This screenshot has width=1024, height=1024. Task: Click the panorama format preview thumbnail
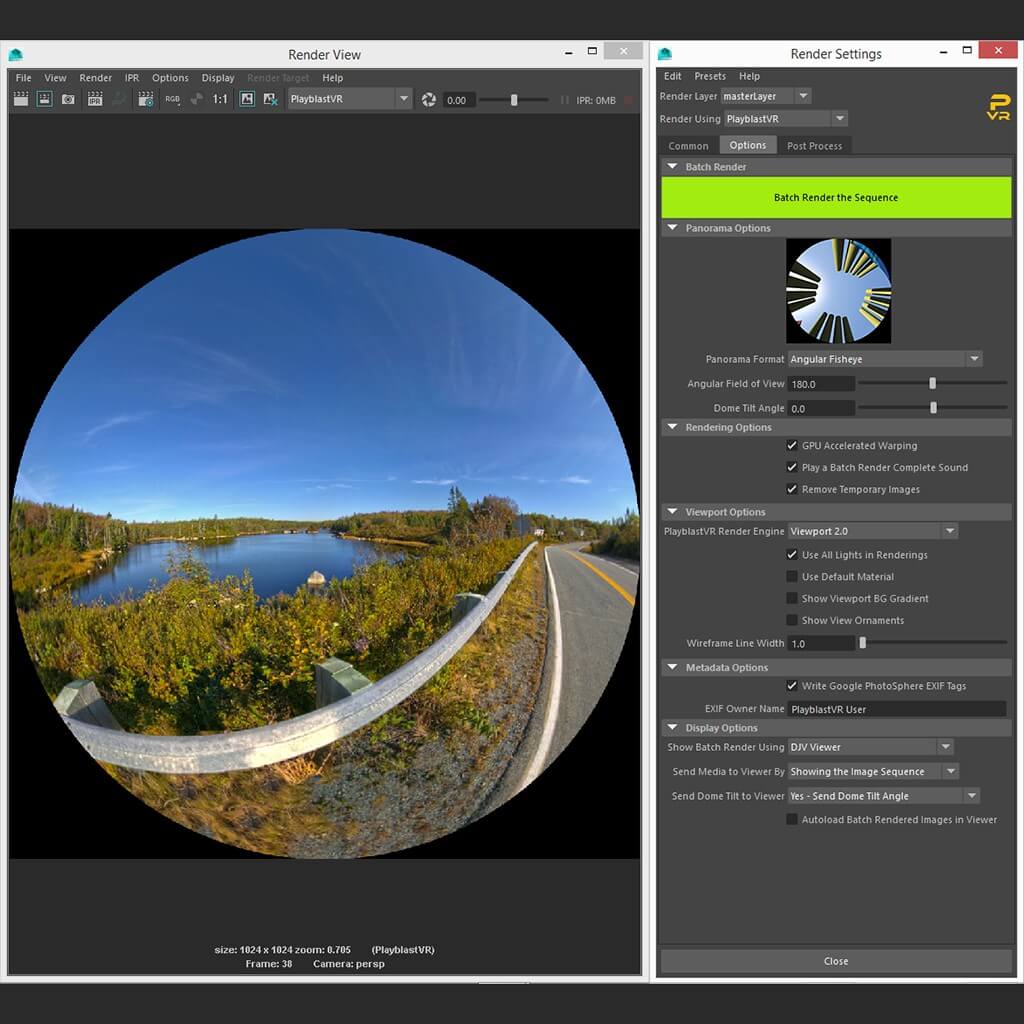(839, 291)
